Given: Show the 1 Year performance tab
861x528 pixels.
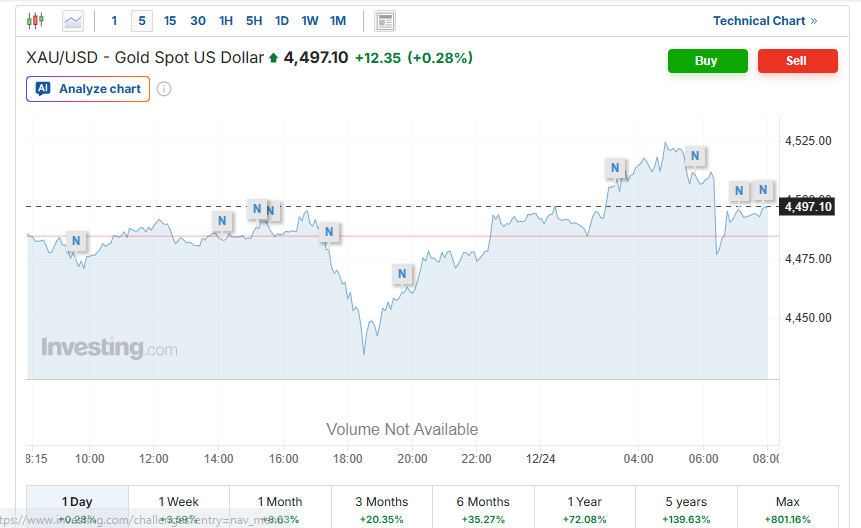Looking at the screenshot, I should click(x=585, y=503).
